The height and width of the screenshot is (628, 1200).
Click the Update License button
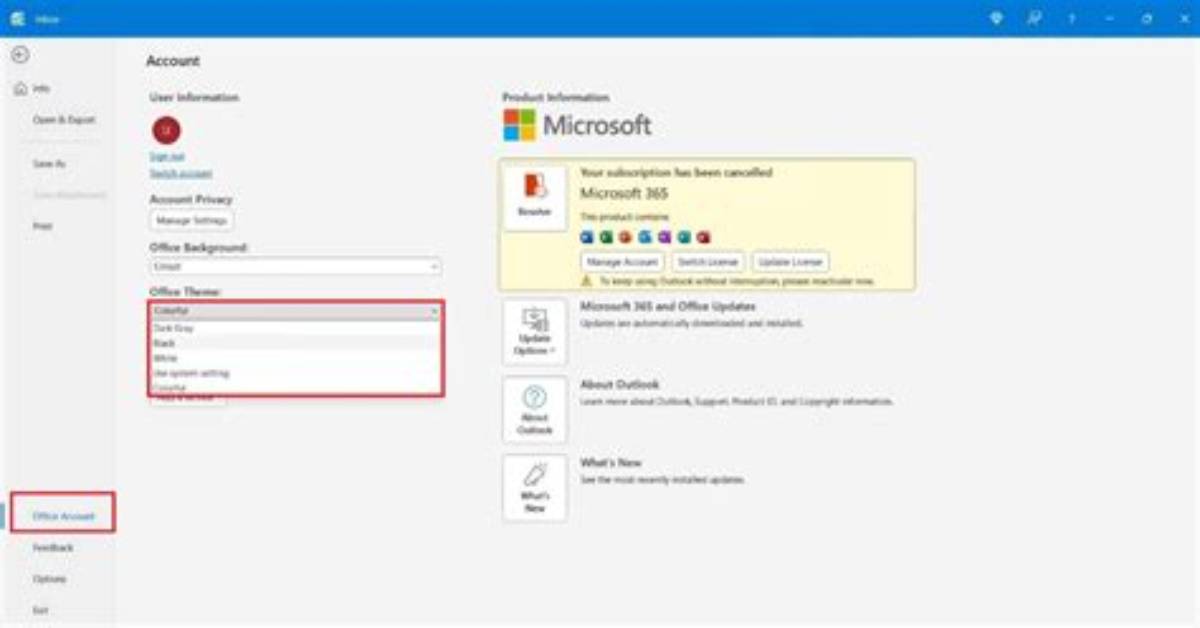click(x=790, y=262)
